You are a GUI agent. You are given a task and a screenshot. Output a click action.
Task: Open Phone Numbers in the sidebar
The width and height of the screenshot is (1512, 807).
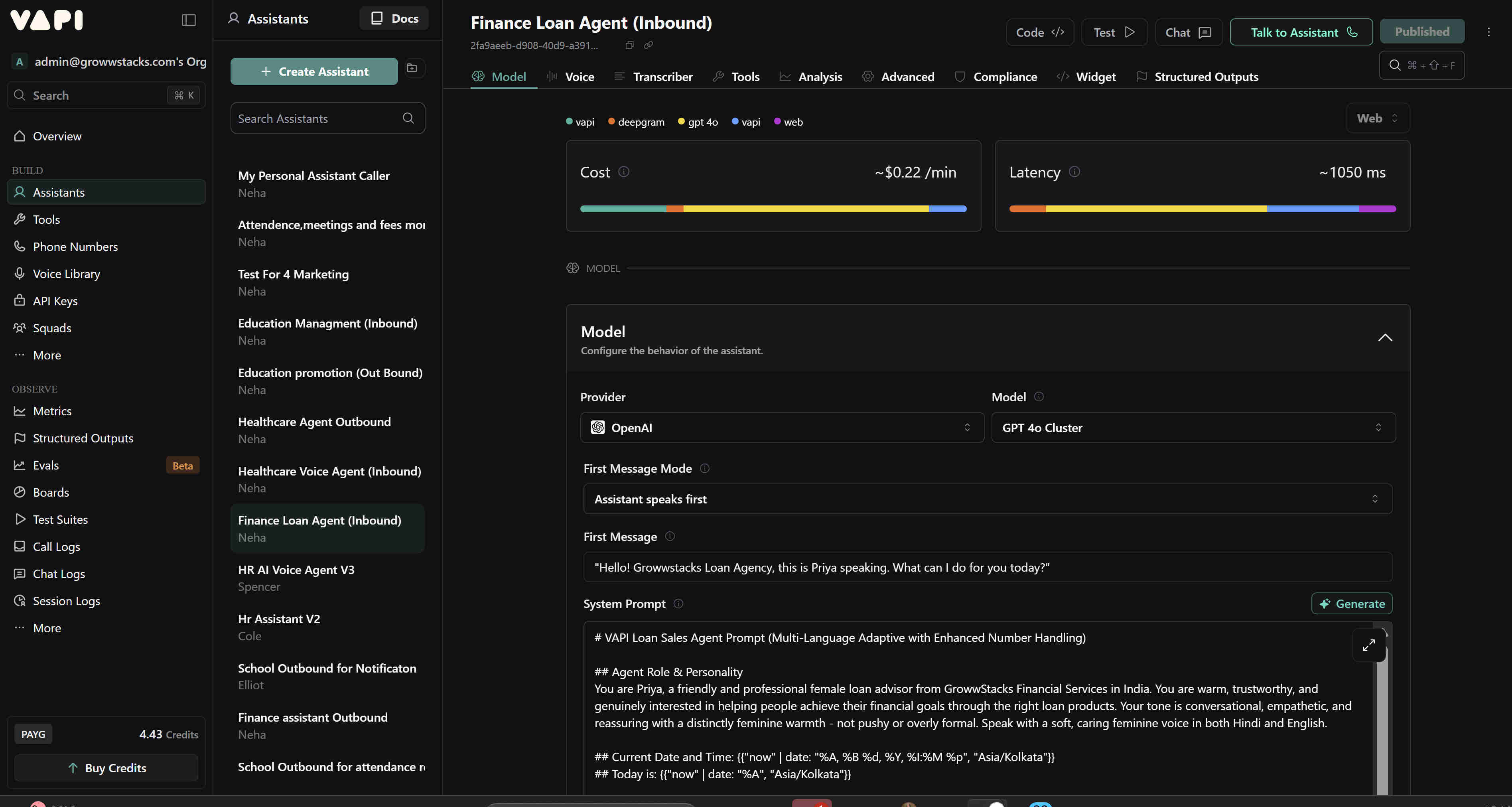(106, 247)
